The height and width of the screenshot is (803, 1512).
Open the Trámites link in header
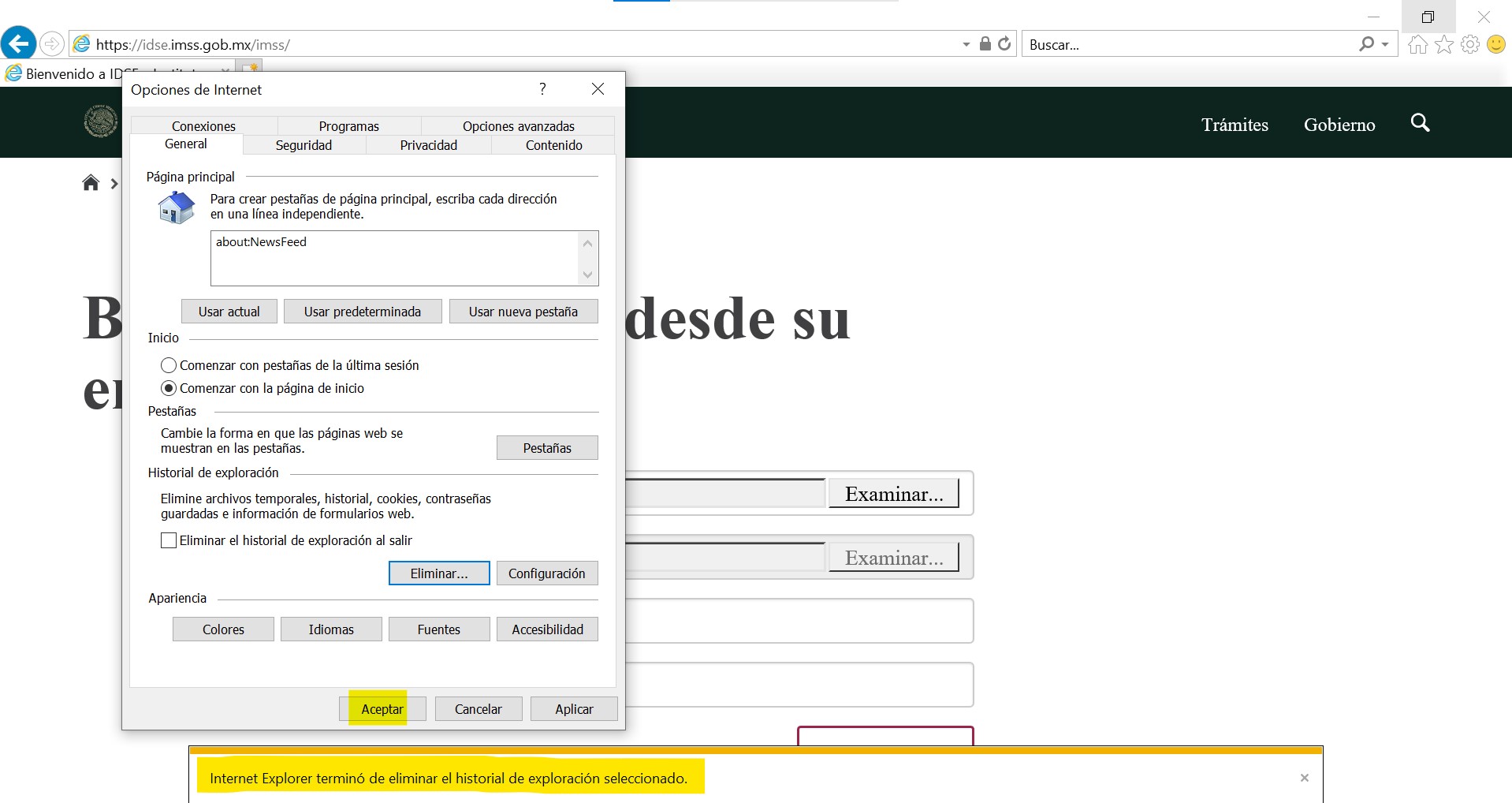pyautogui.click(x=1235, y=125)
